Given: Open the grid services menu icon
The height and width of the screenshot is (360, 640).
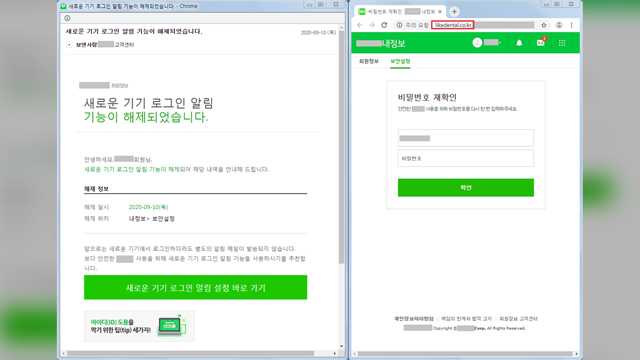Looking at the screenshot, I should point(562,43).
